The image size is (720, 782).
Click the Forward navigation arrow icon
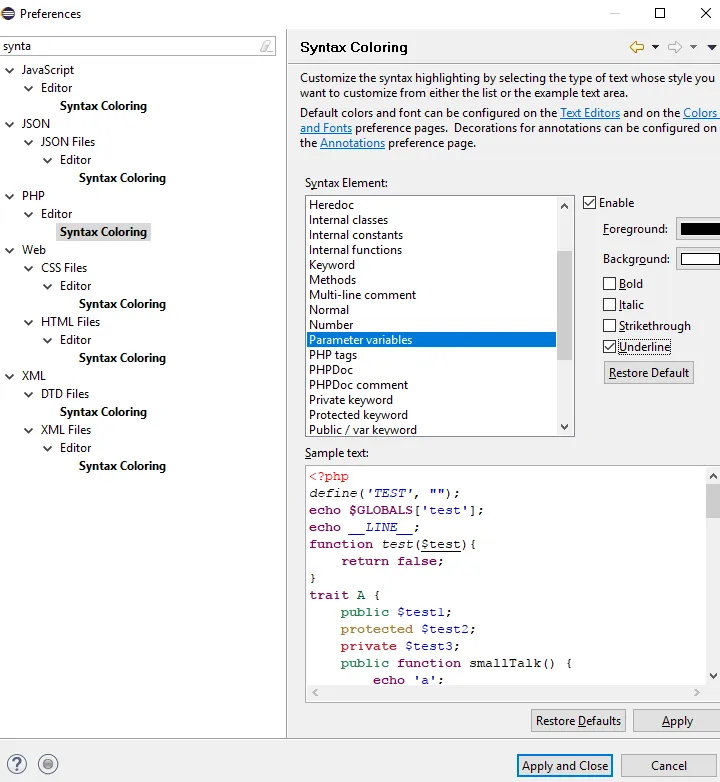pos(675,47)
